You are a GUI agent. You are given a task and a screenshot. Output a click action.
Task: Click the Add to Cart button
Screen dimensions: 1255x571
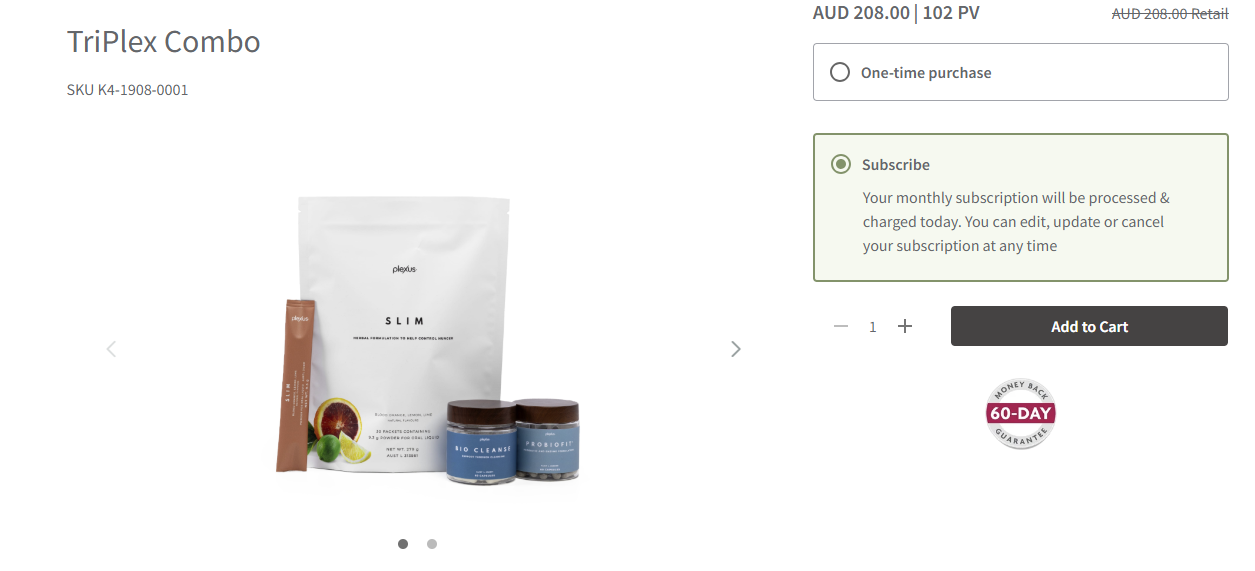pos(1089,326)
